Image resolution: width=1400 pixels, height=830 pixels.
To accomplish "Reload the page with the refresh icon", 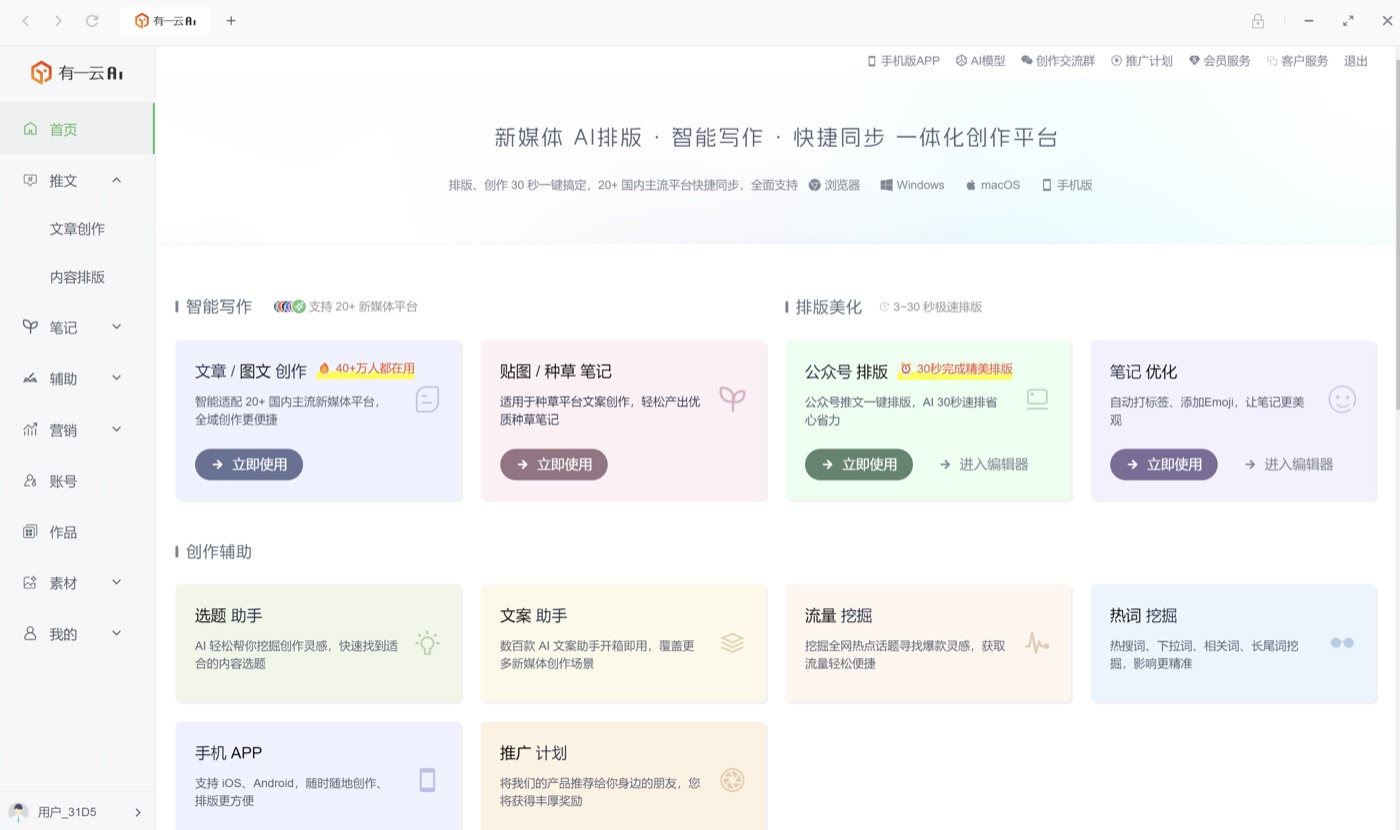I will (x=92, y=21).
